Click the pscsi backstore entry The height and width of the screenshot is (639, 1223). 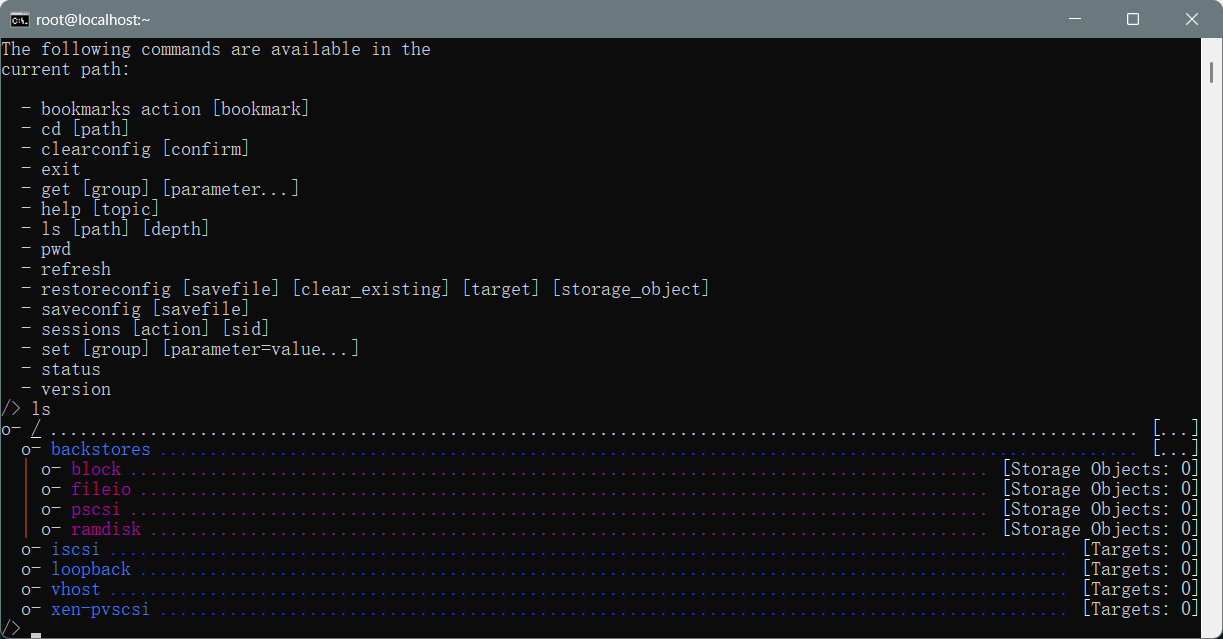[x=95, y=509]
